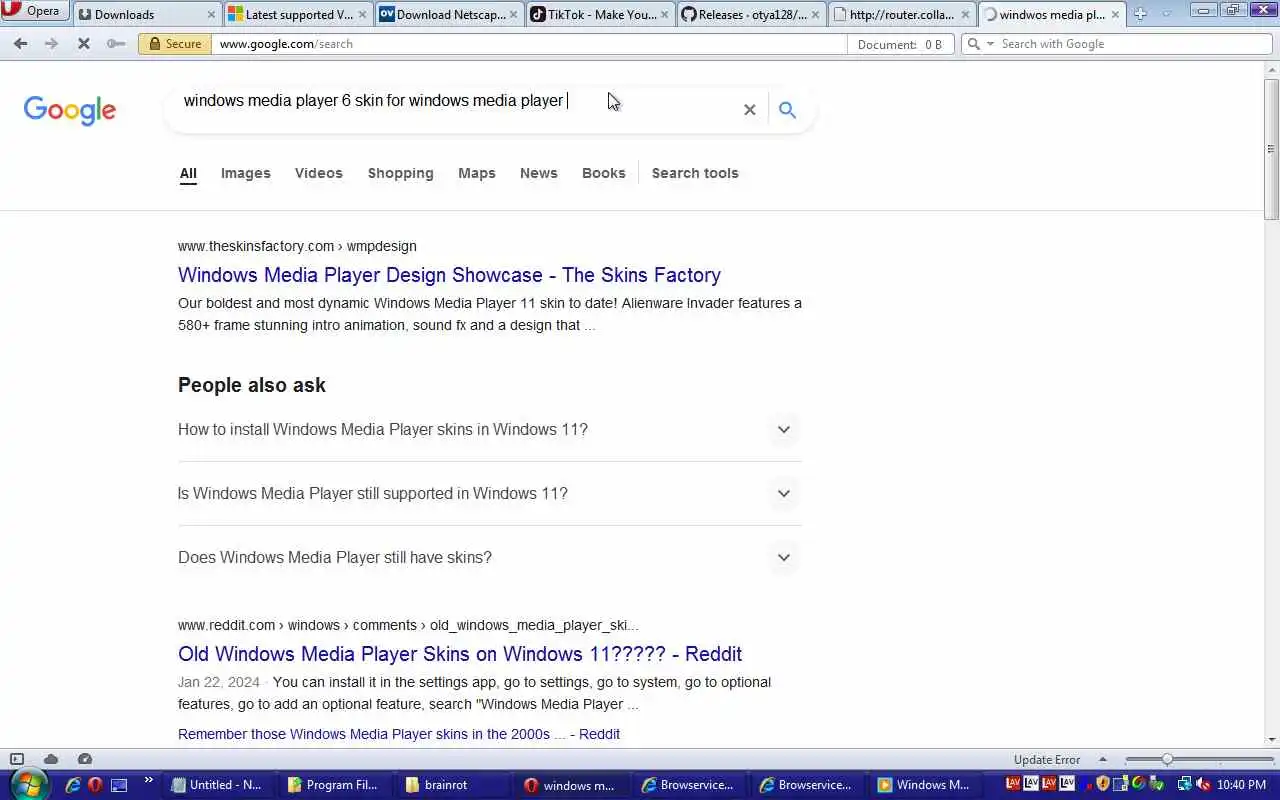Switch to Shopping results
This screenshot has height=800, width=1280.
[x=401, y=173]
